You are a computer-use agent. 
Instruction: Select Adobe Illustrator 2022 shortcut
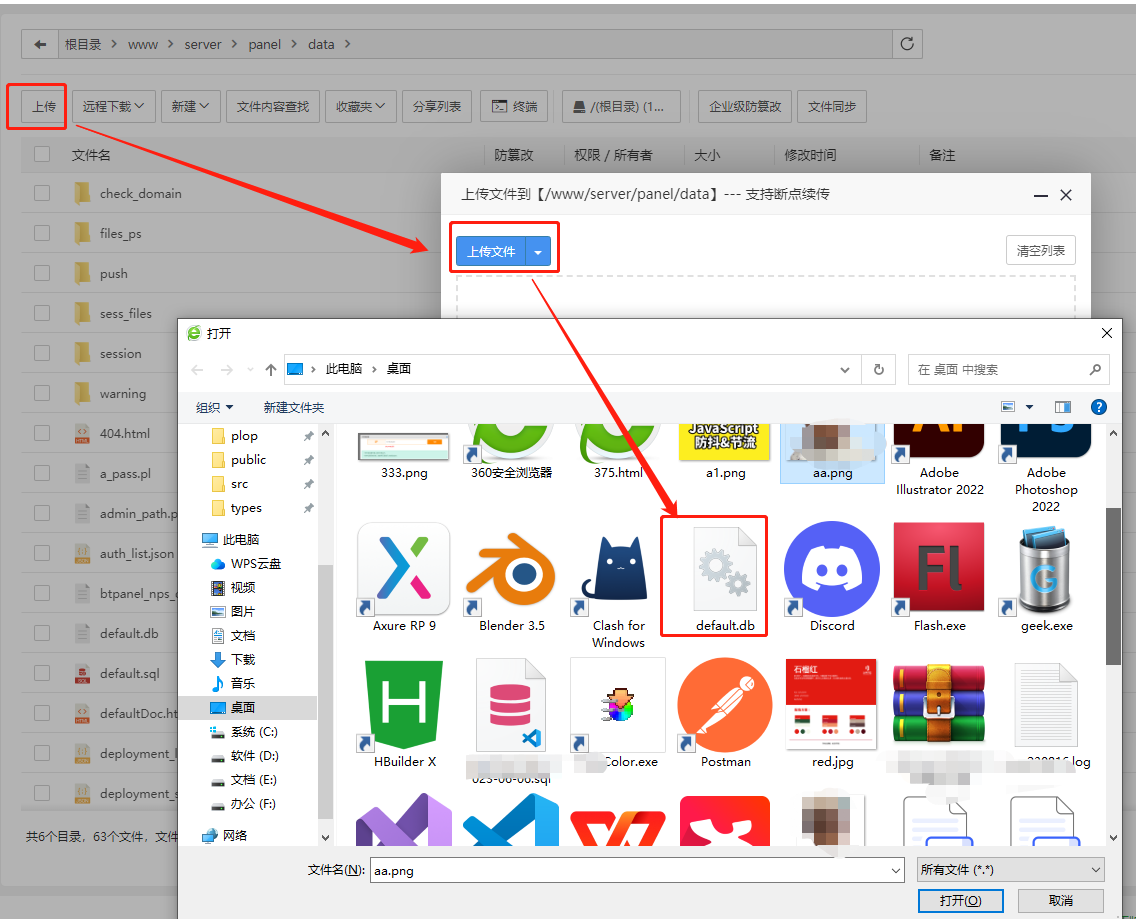(939, 462)
